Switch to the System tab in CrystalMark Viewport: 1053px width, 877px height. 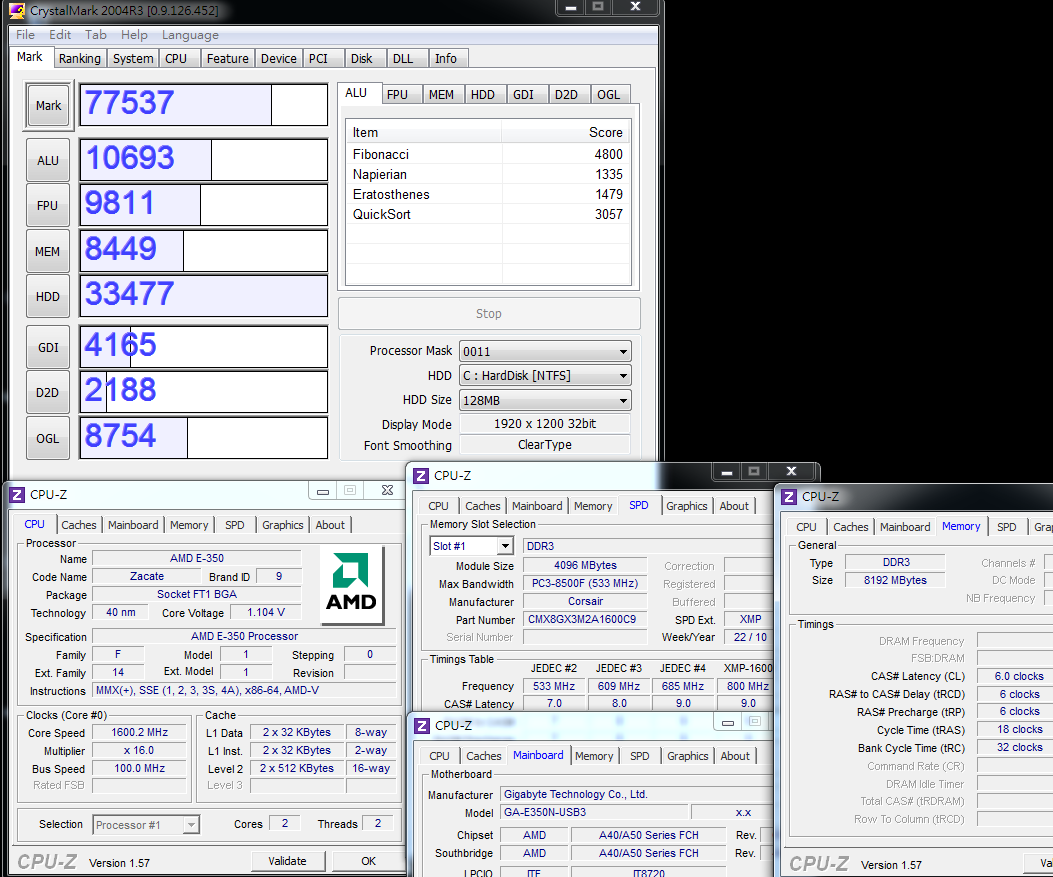coord(133,58)
